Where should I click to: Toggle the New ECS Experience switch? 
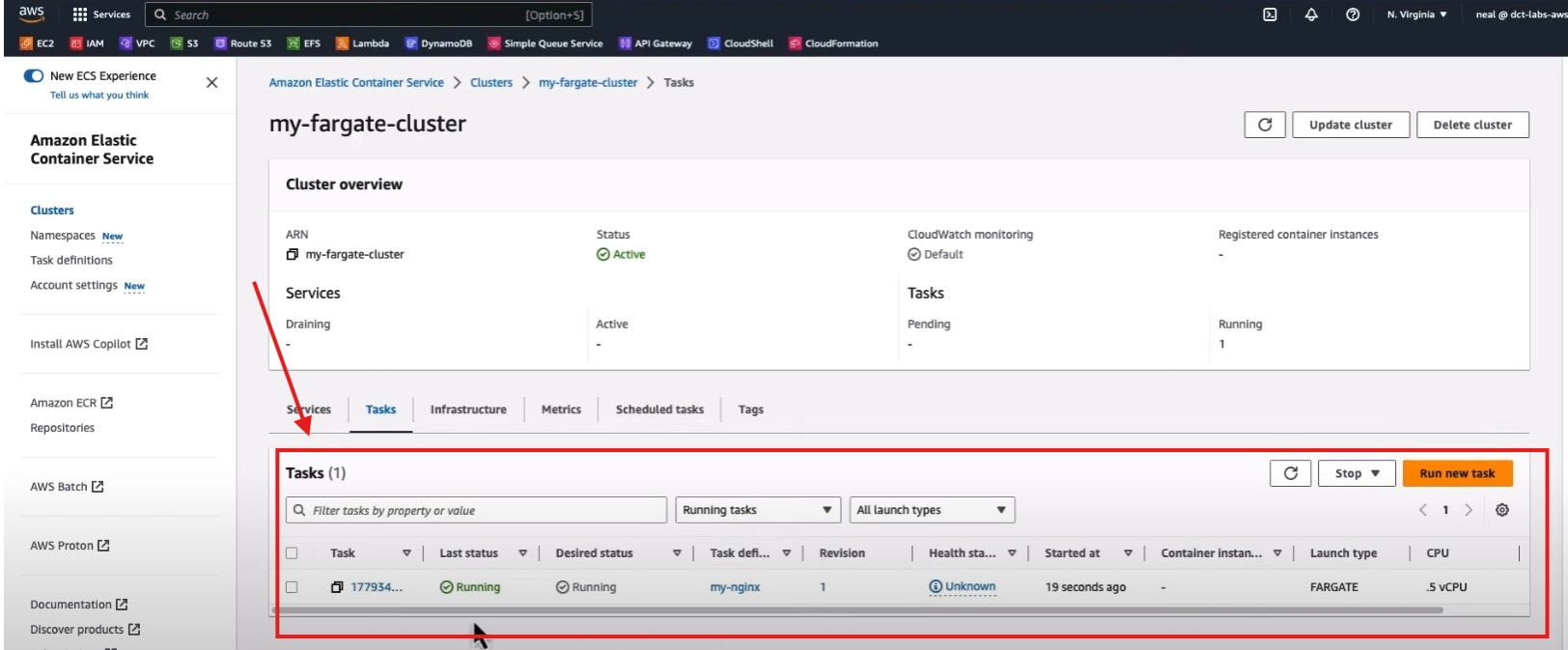pos(34,75)
